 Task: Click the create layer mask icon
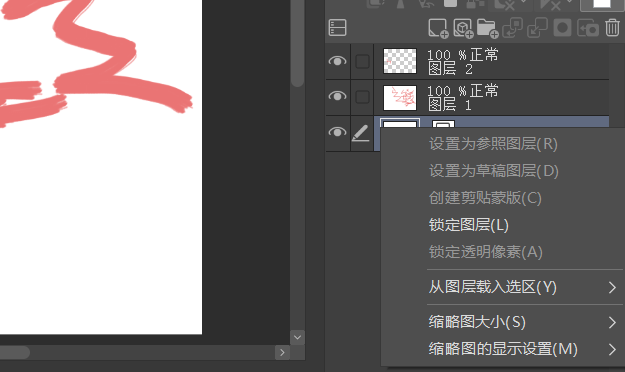tap(562, 28)
